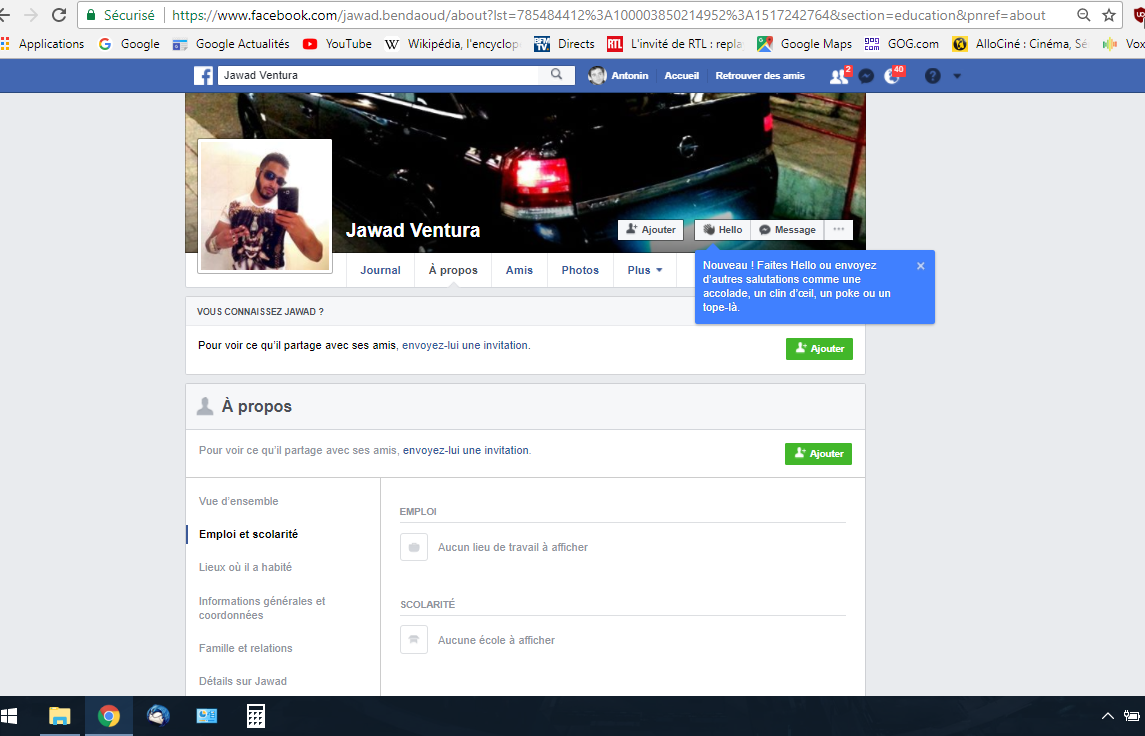The height and width of the screenshot is (736, 1145).
Task: Open Retrouver des amis page
Action: (x=759, y=75)
